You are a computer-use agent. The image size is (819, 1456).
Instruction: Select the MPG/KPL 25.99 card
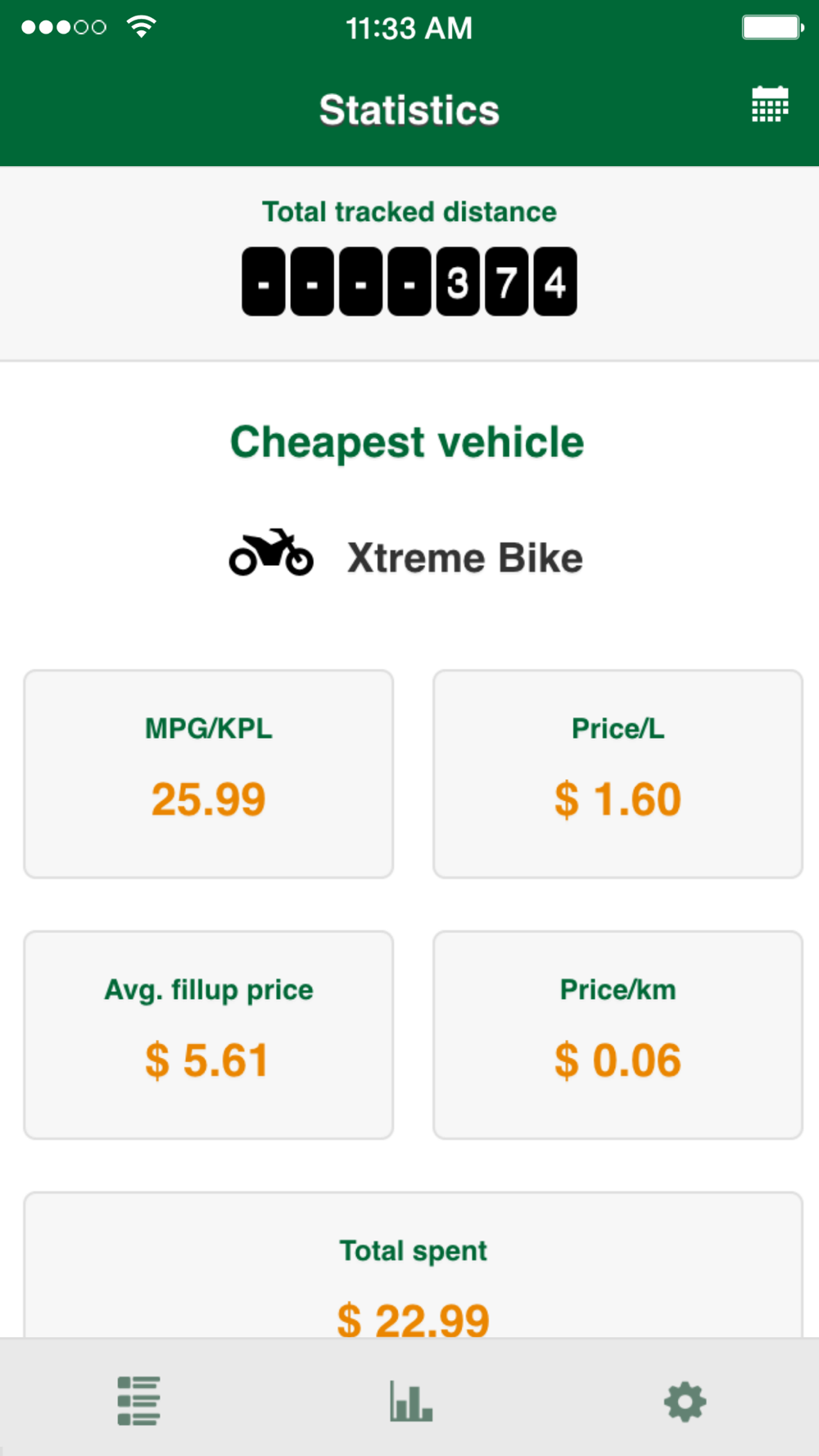point(209,774)
